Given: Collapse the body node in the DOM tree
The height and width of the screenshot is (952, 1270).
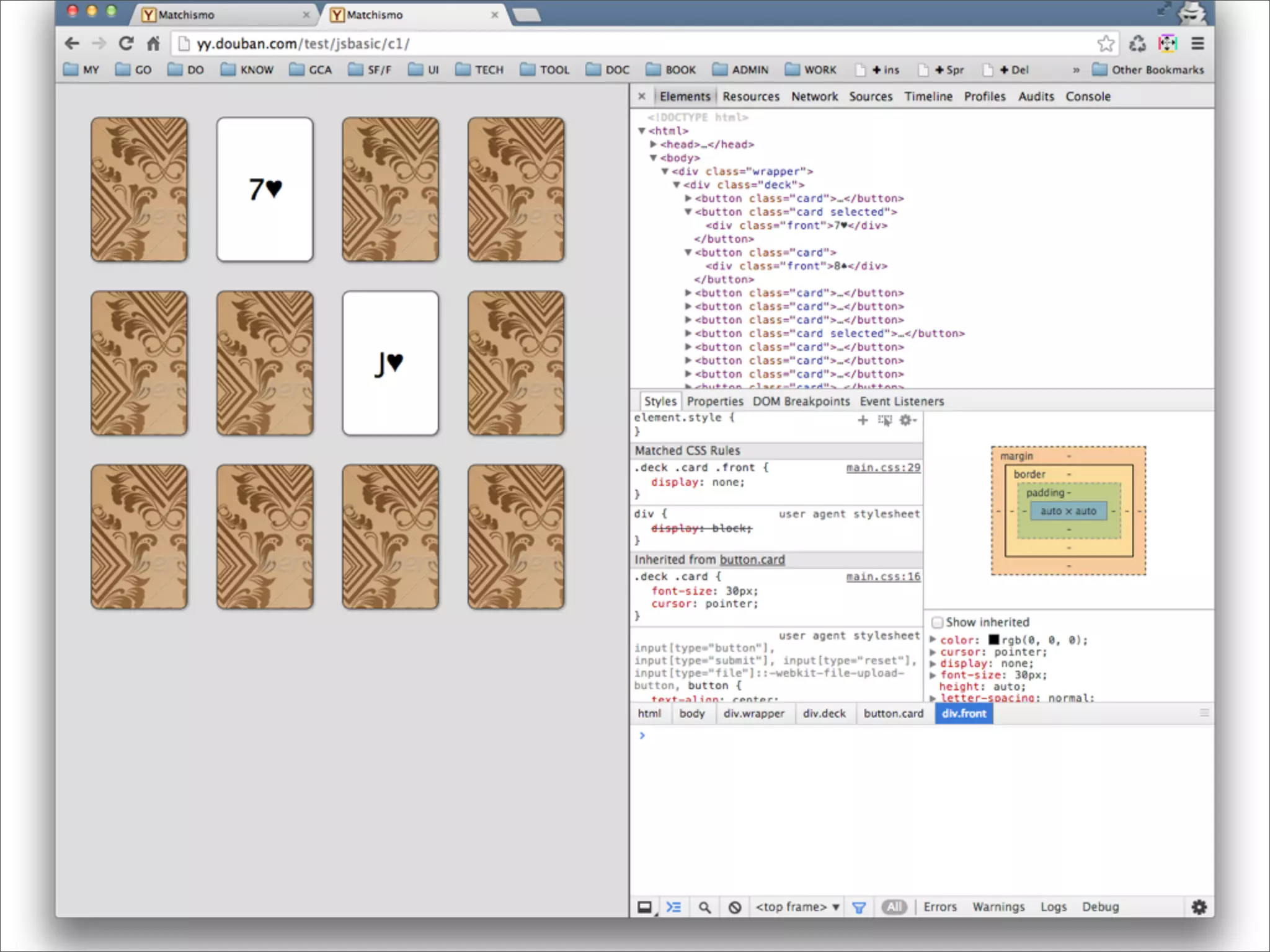Looking at the screenshot, I should point(654,158).
